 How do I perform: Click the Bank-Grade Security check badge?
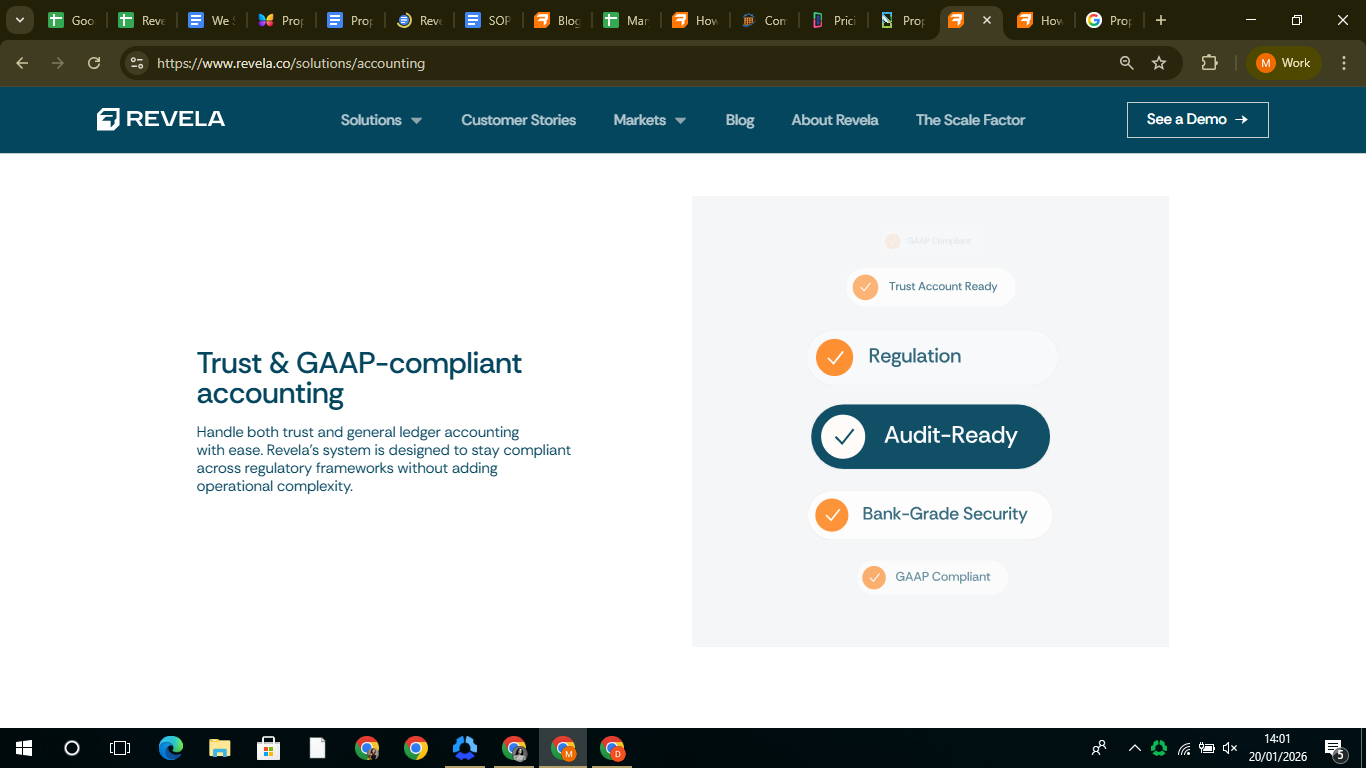pyautogui.click(x=930, y=515)
